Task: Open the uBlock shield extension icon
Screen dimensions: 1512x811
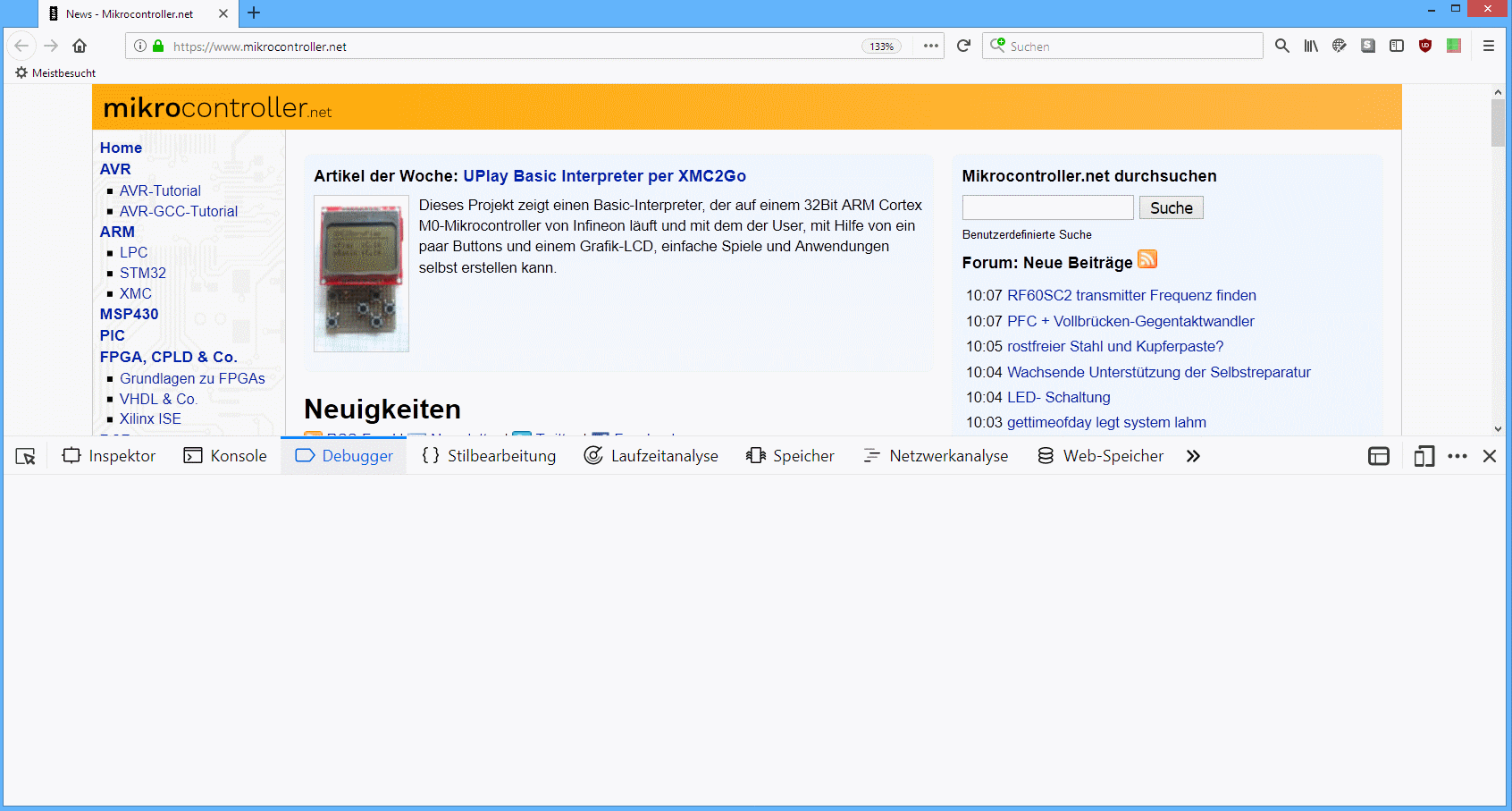Action: pos(1424,46)
